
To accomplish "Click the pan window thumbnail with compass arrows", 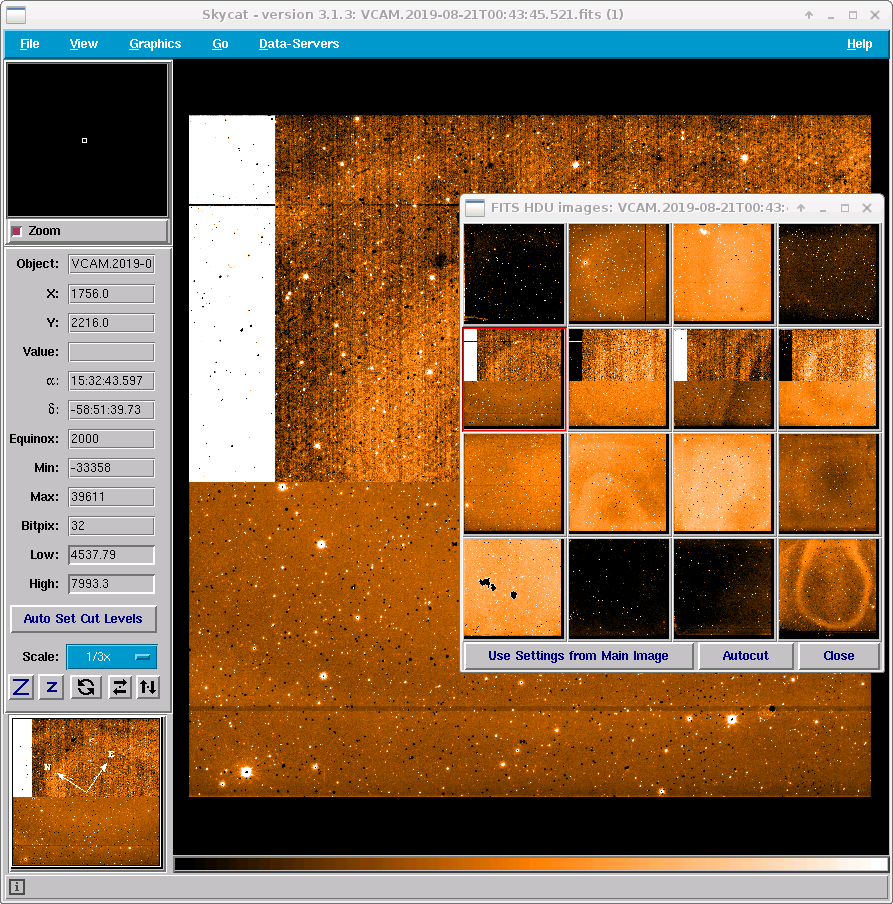I will click(86, 791).
